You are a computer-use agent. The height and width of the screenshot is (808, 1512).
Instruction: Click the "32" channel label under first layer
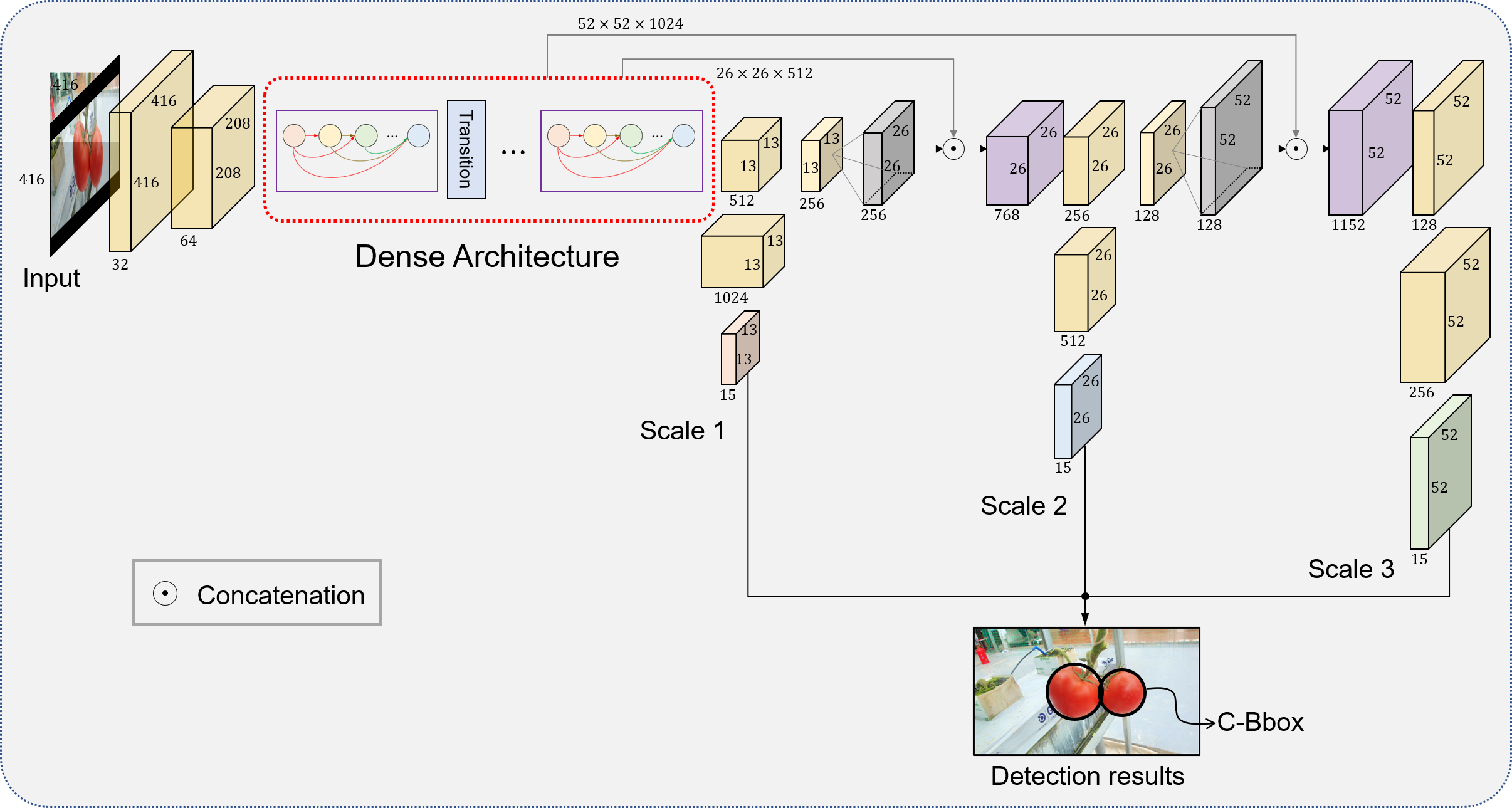(x=120, y=265)
